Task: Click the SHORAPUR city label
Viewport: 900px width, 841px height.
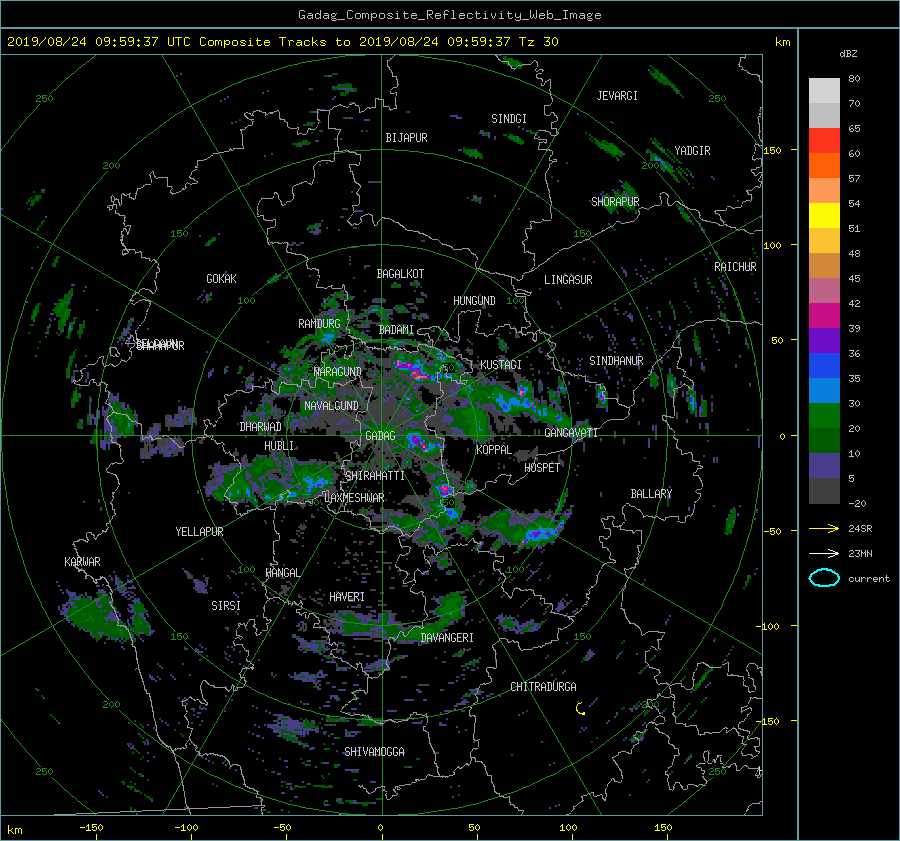Action: 615,202
